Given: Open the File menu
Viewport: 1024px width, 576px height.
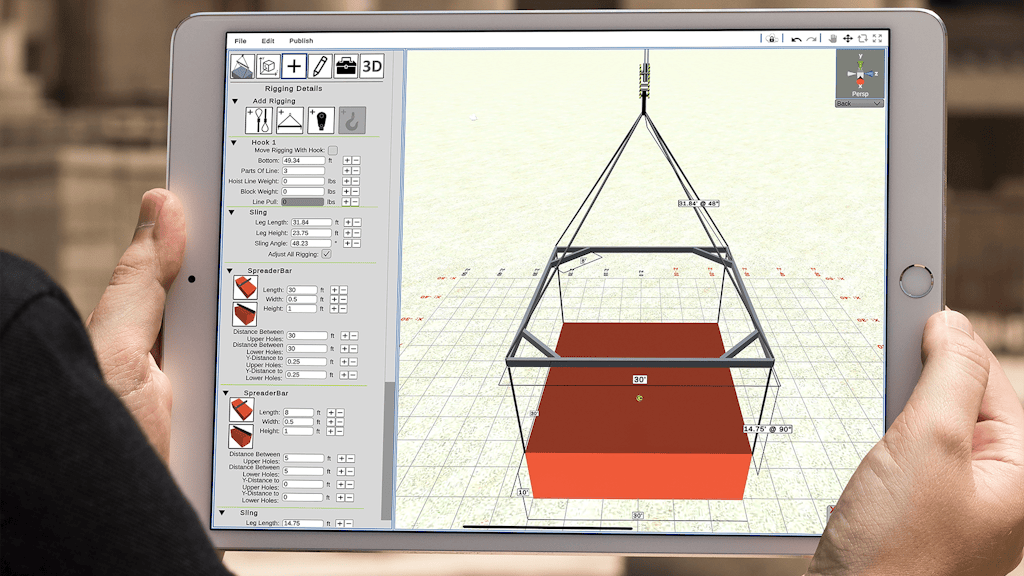Looking at the screenshot, I should point(240,41).
